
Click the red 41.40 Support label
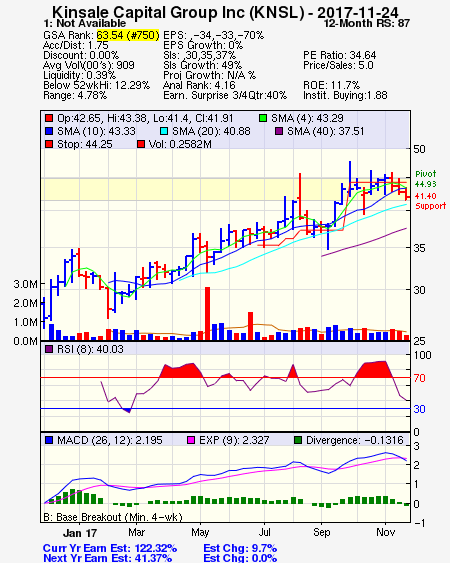point(430,201)
